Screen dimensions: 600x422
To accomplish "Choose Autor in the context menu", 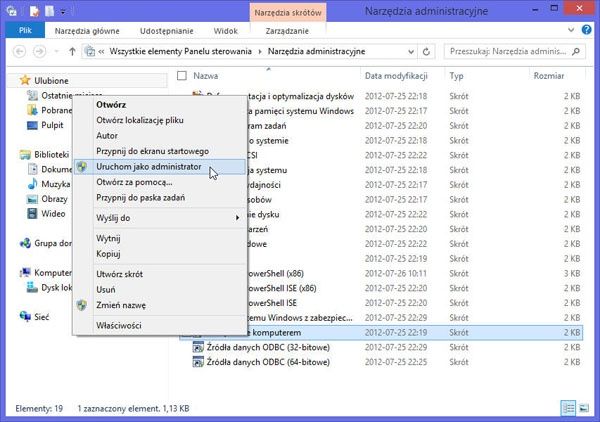I will (159, 135).
